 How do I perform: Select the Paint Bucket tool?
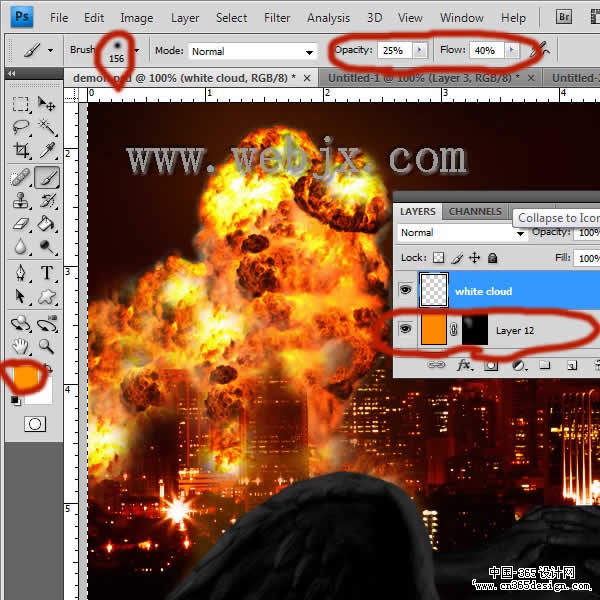(x=47, y=223)
